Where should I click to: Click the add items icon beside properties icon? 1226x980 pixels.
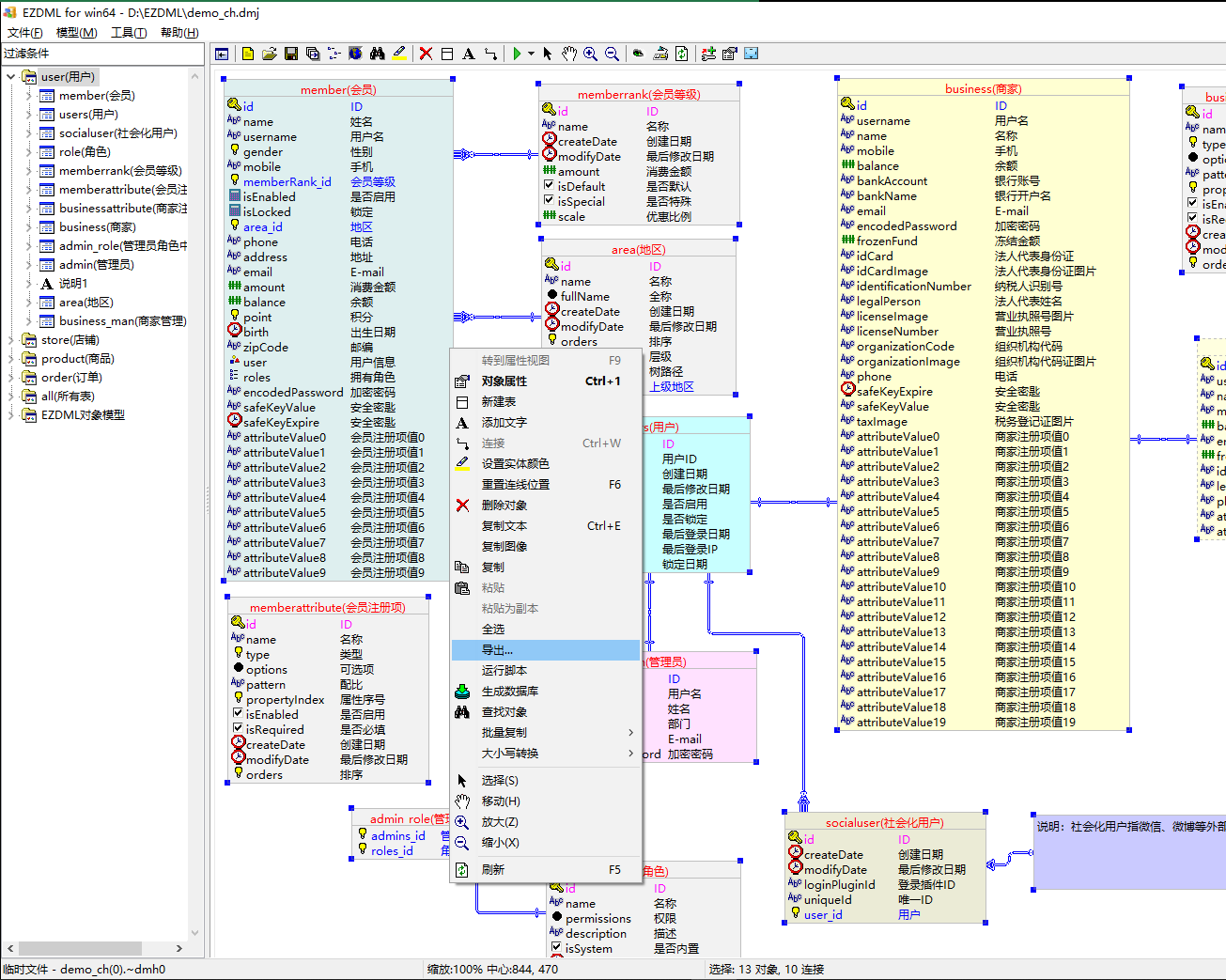(708, 54)
